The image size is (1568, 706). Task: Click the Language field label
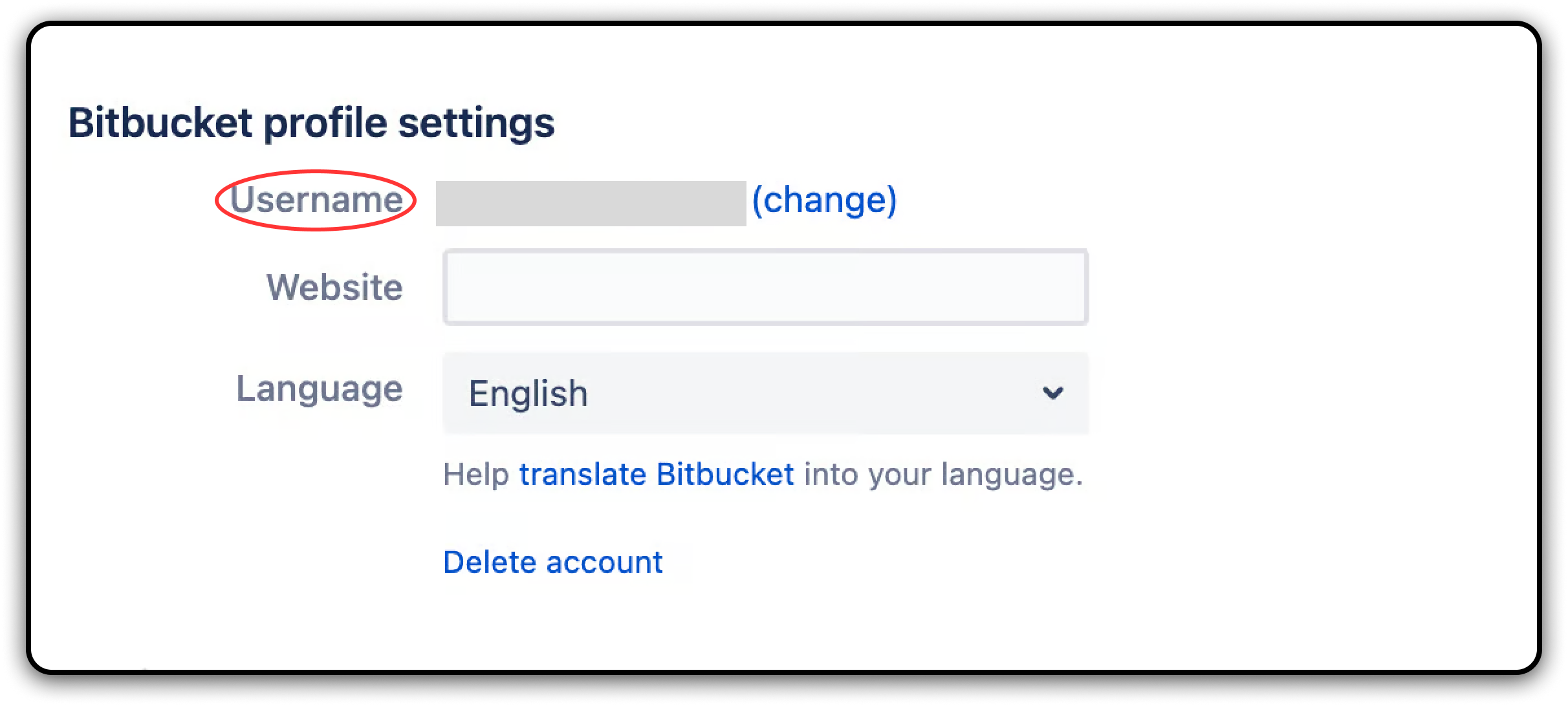point(320,389)
